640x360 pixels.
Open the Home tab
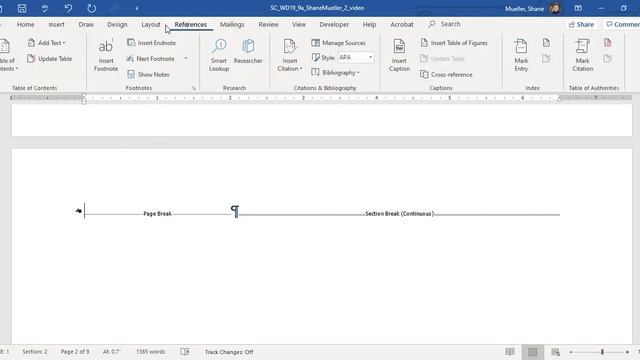point(25,24)
